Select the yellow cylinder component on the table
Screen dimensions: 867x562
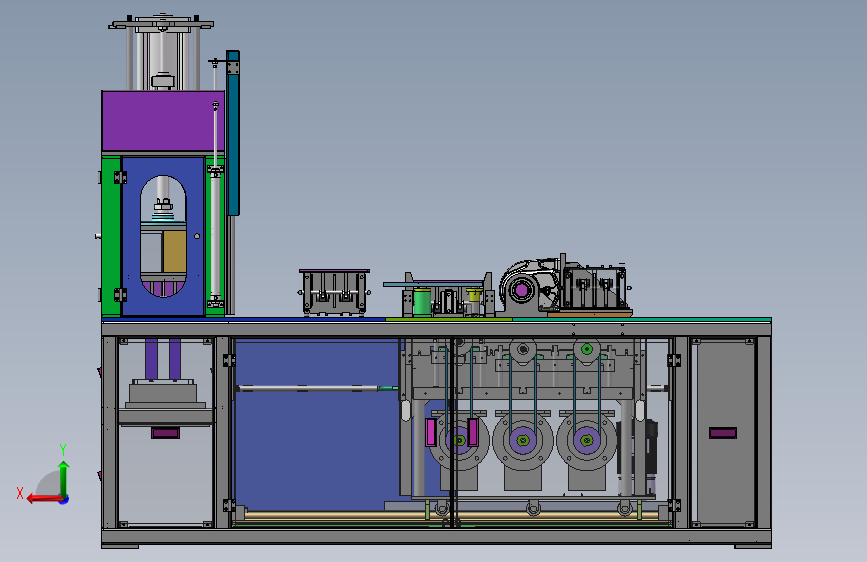pos(473,295)
